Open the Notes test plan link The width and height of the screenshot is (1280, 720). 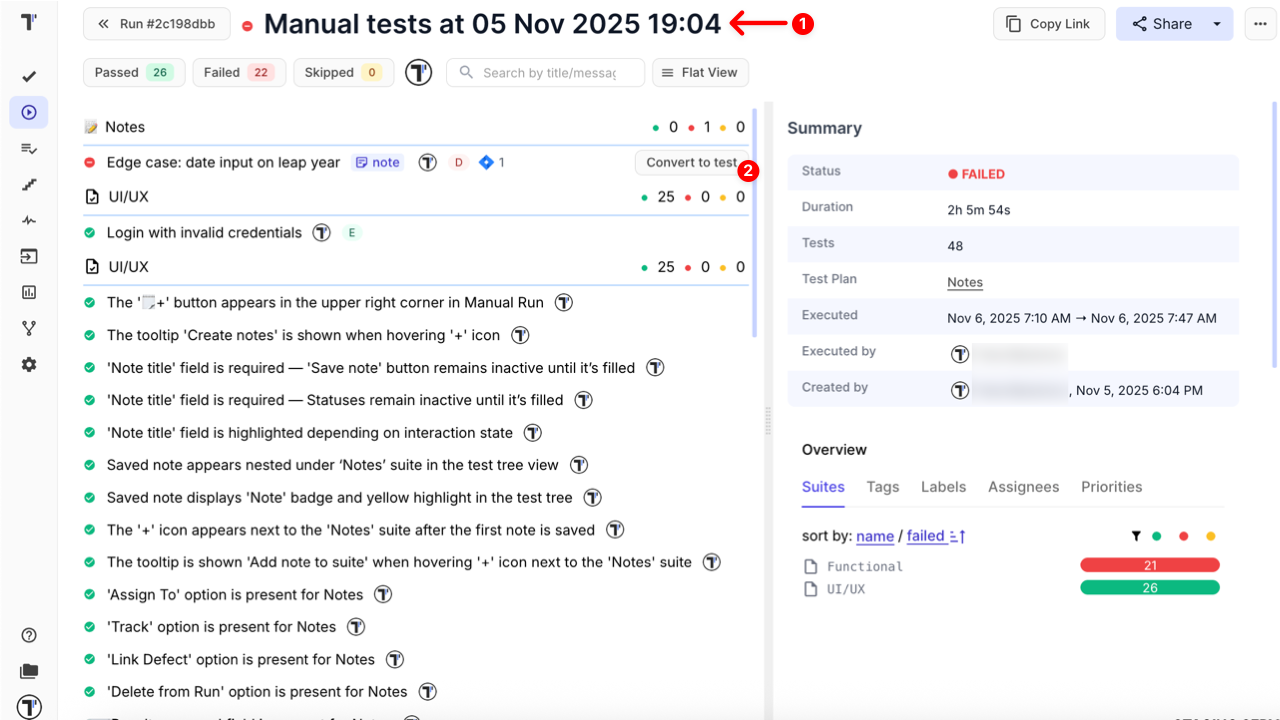point(965,282)
